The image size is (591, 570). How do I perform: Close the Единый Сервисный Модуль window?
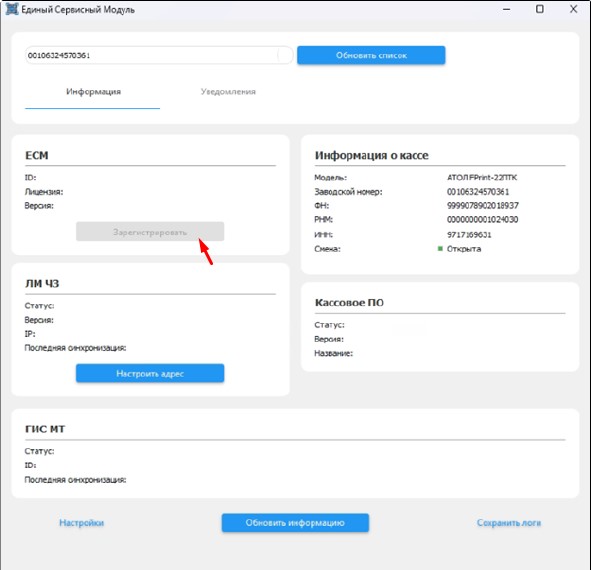573,9
